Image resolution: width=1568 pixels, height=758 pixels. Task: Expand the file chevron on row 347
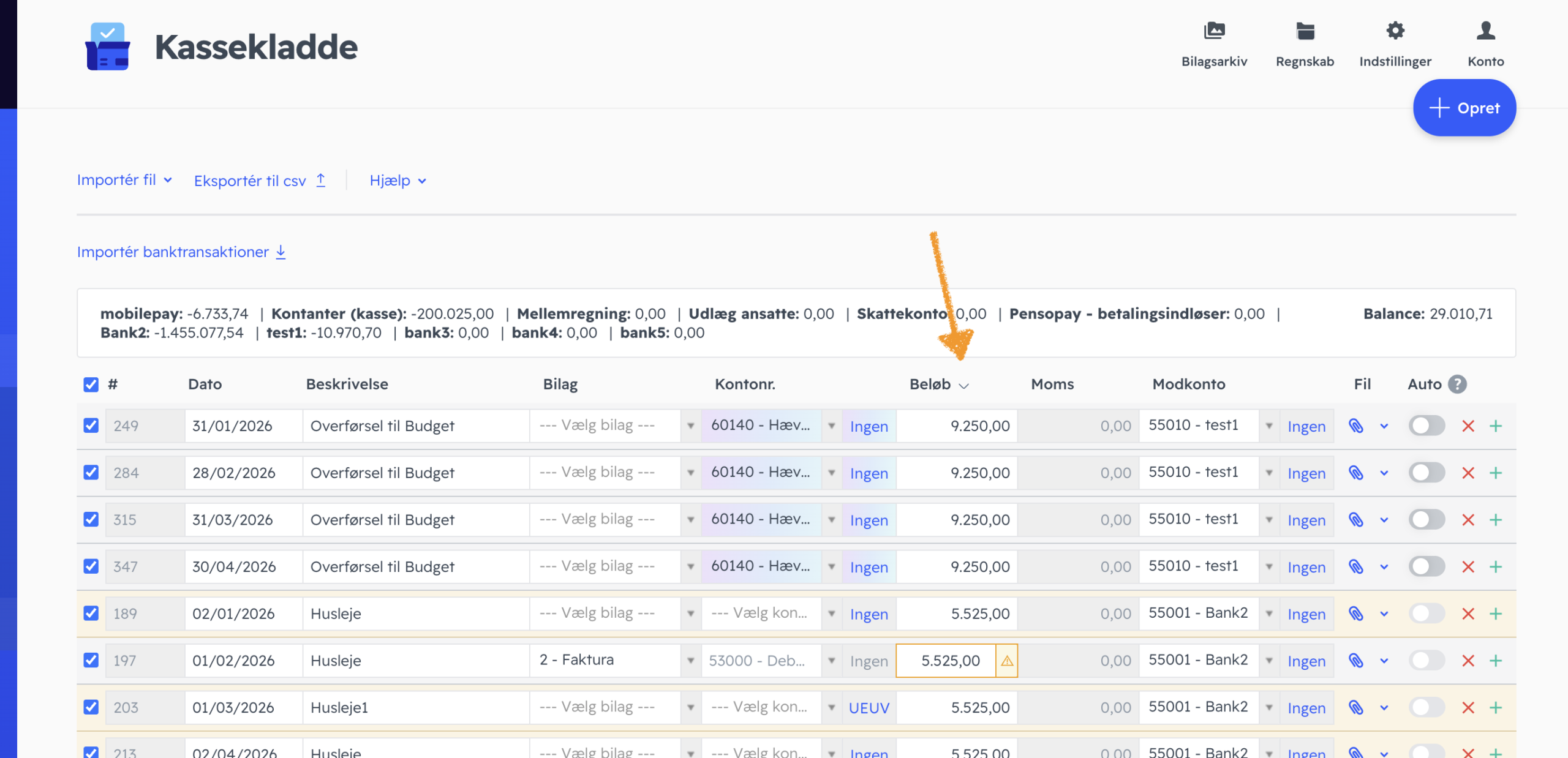pyautogui.click(x=1384, y=567)
